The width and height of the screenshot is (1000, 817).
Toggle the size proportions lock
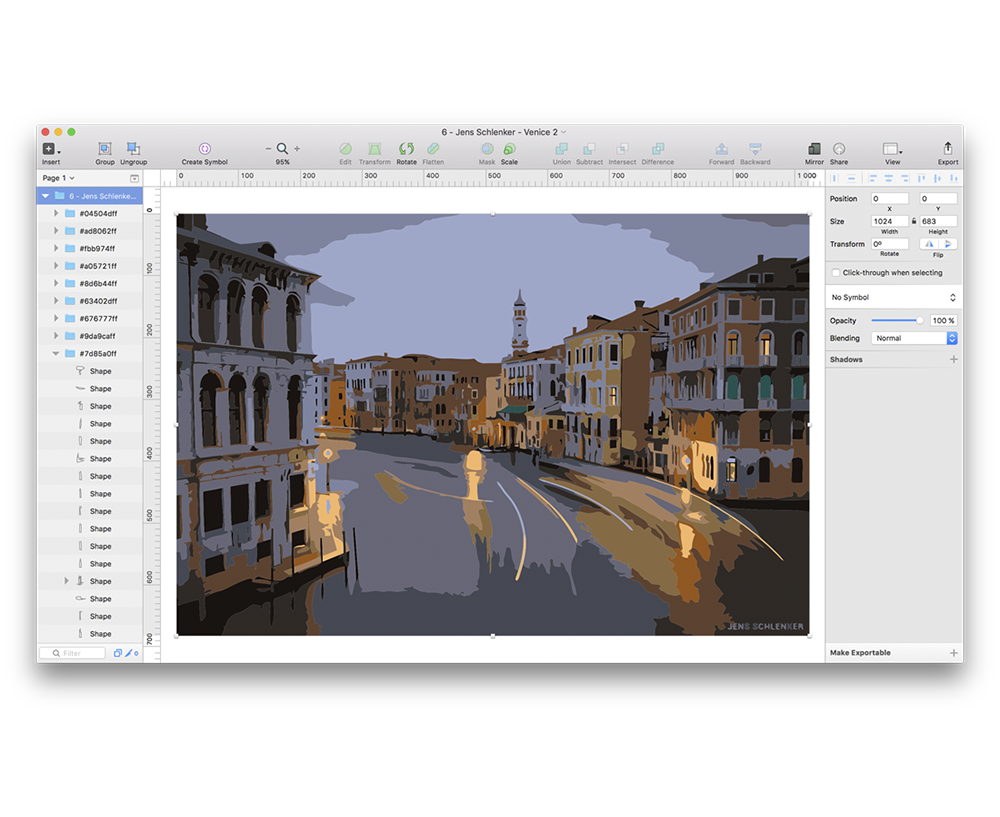[914, 221]
